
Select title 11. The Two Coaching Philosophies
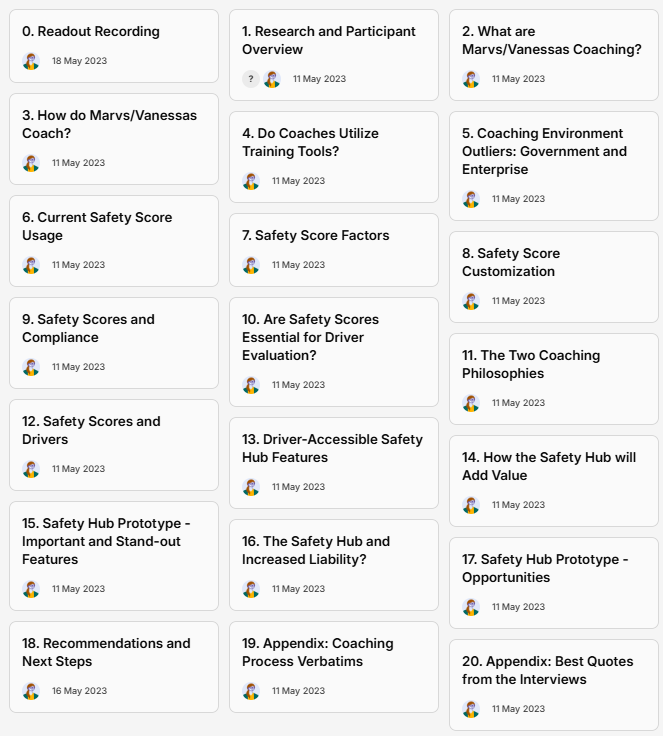click(x=531, y=364)
